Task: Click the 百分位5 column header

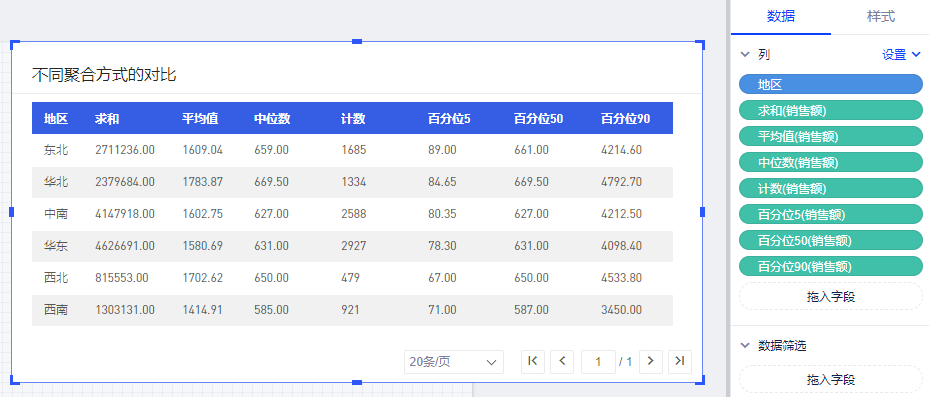Action: point(449,119)
